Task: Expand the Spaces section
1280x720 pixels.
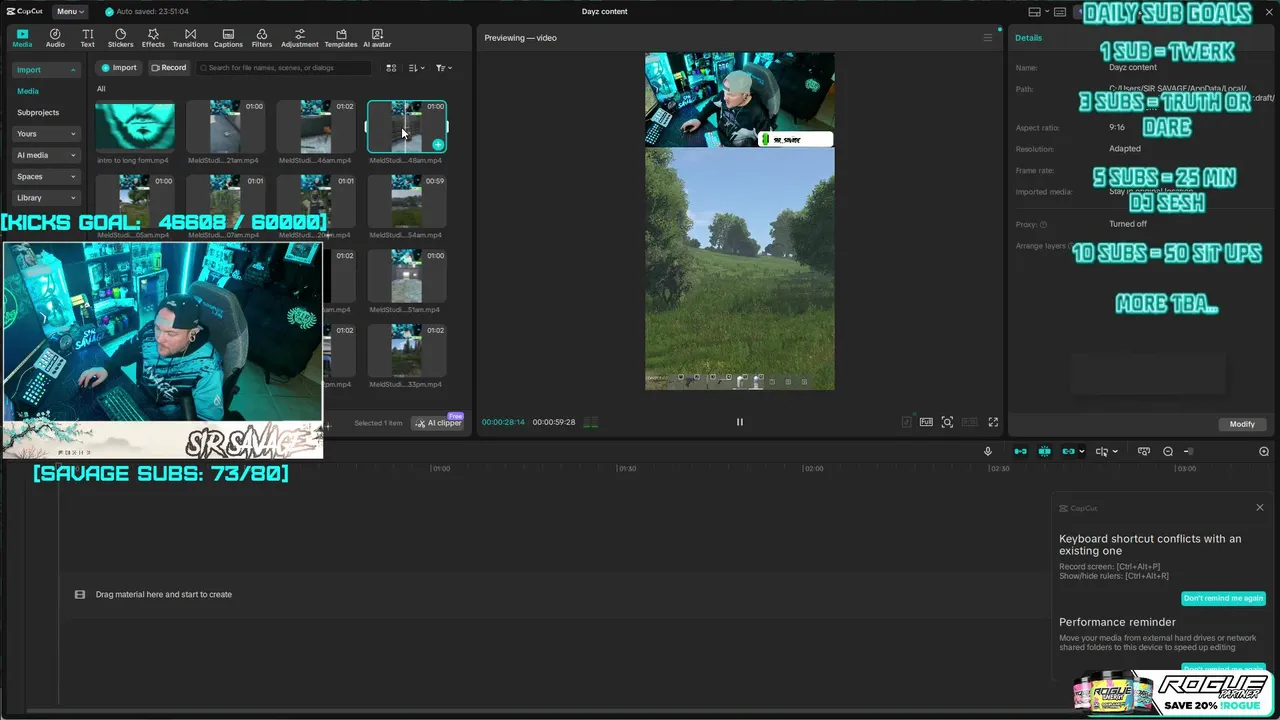Action: (46, 176)
